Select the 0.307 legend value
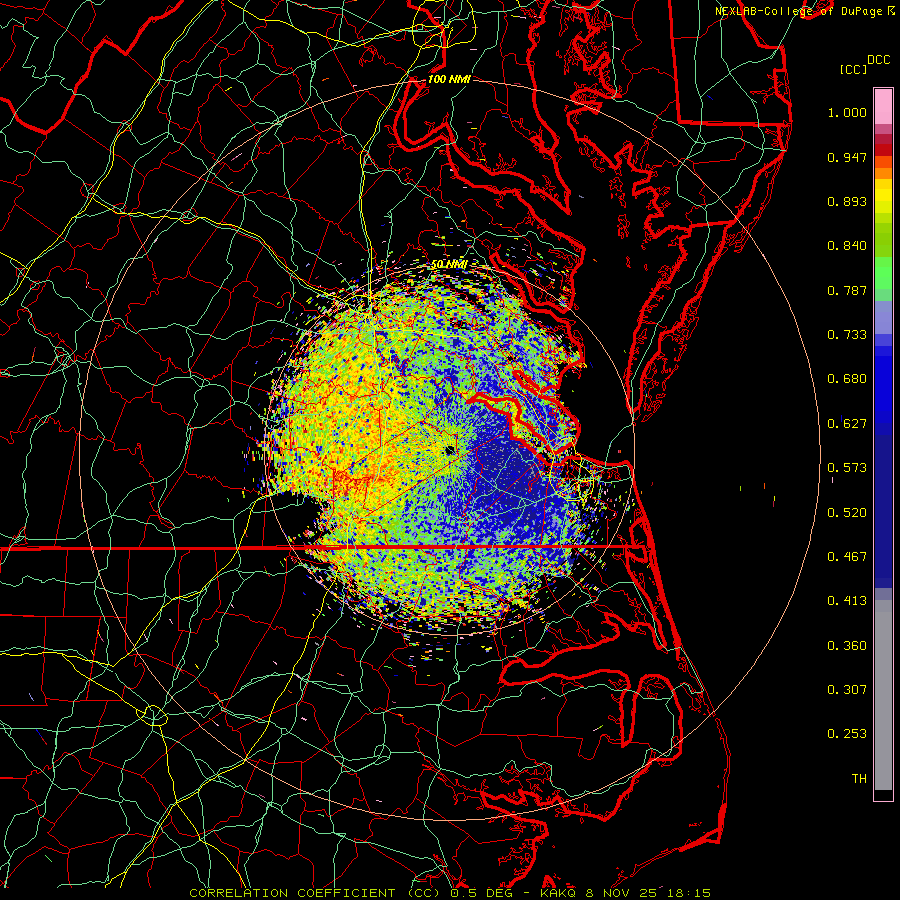 (847, 690)
